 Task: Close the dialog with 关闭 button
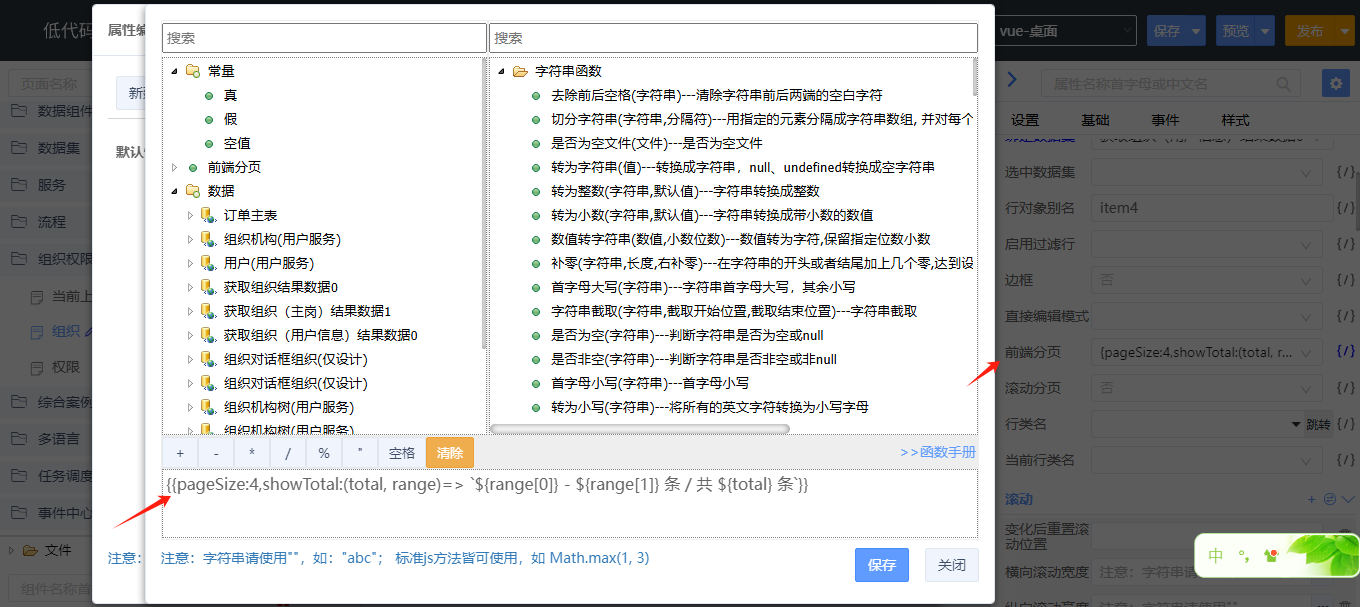click(x=952, y=565)
